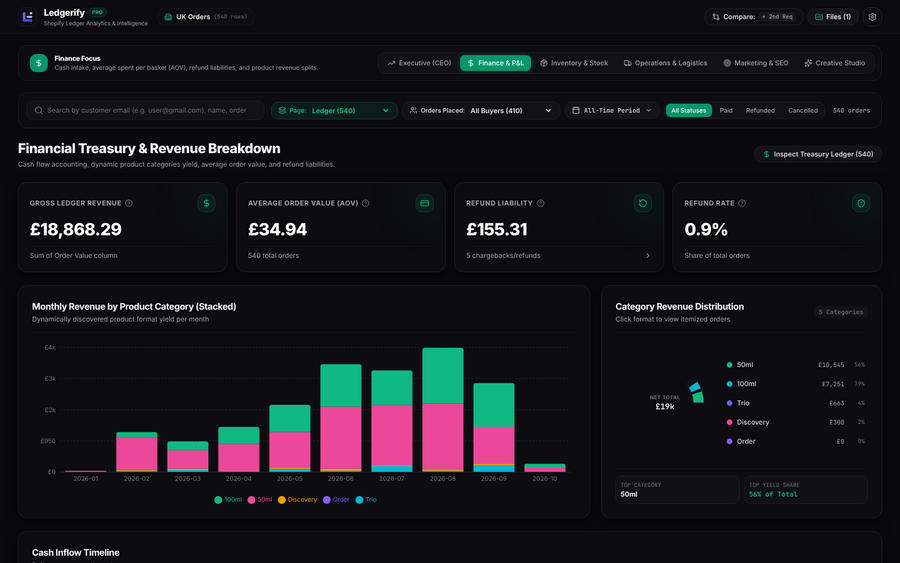Click the Top Category 50ml tile
This screenshot has height=563, width=900.
[677, 490]
